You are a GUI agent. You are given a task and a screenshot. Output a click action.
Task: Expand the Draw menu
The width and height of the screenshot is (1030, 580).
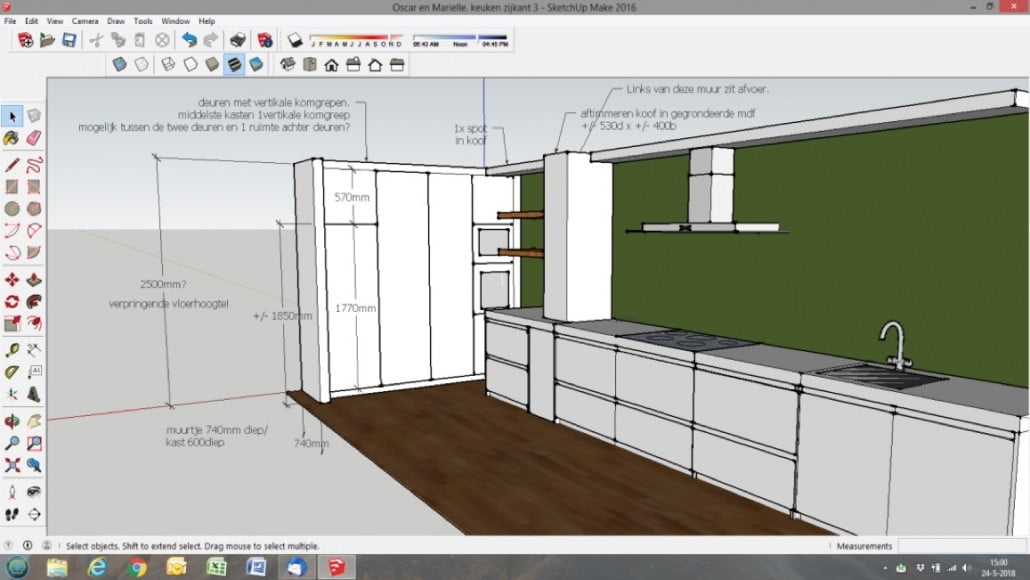click(115, 21)
